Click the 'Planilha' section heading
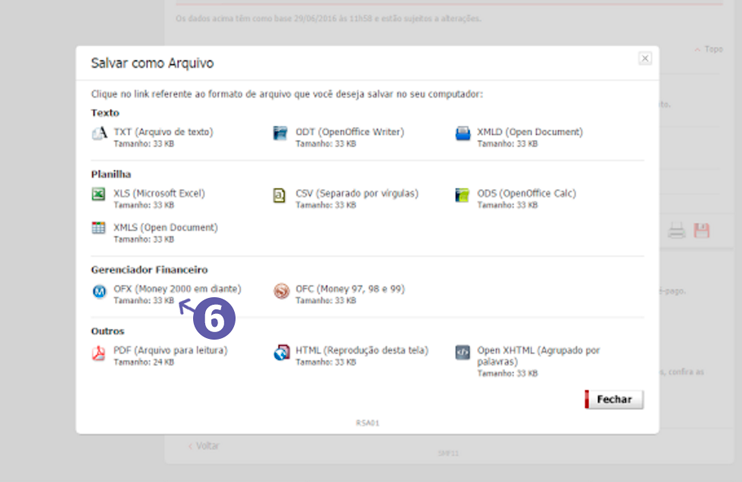 coord(111,174)
